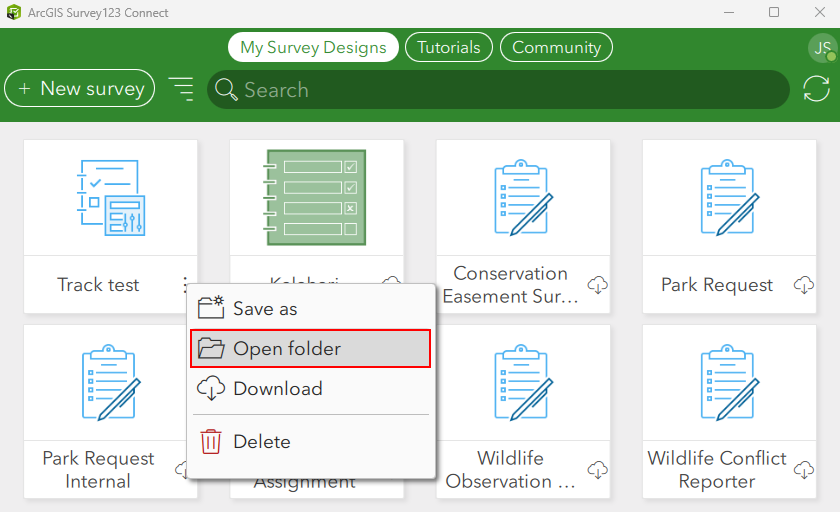Viewport: 840px width, 512px height.
Task: Open the Park Request Internal survey thumbnail
Action: pos(110,382)
